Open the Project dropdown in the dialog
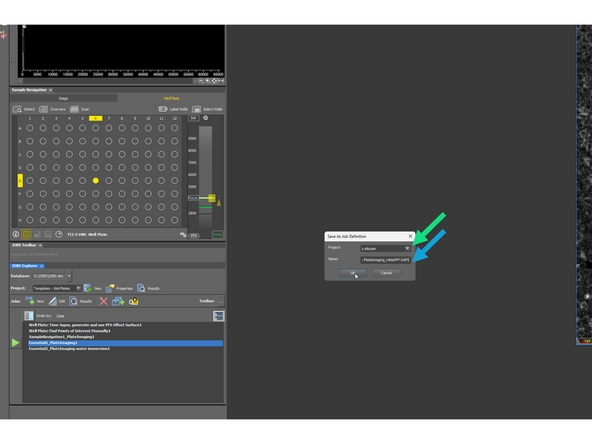 [407, 248]
